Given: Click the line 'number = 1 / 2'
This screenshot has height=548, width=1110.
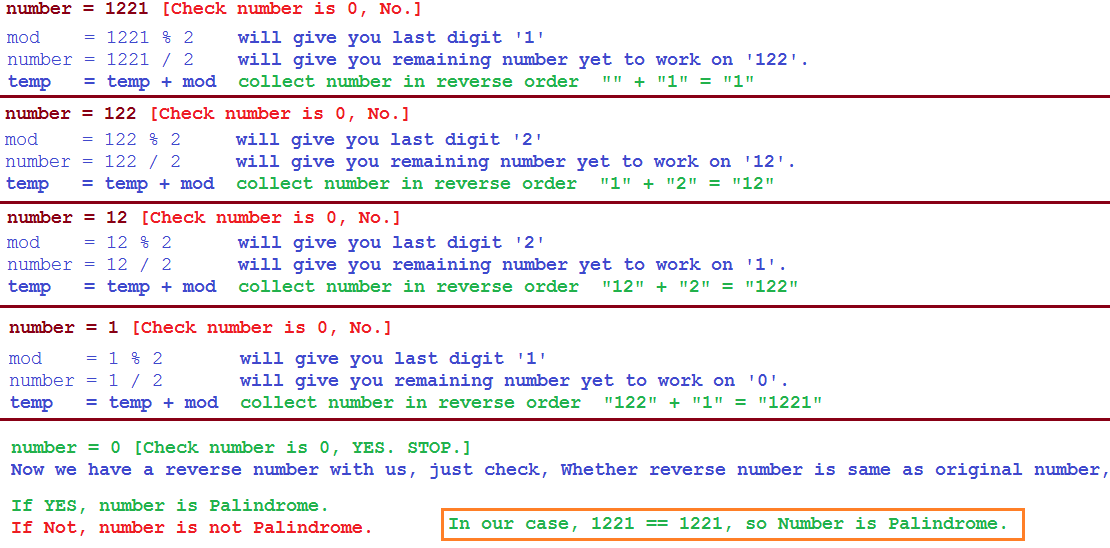Looking at the screenshot, I should [x=86, y=381].
